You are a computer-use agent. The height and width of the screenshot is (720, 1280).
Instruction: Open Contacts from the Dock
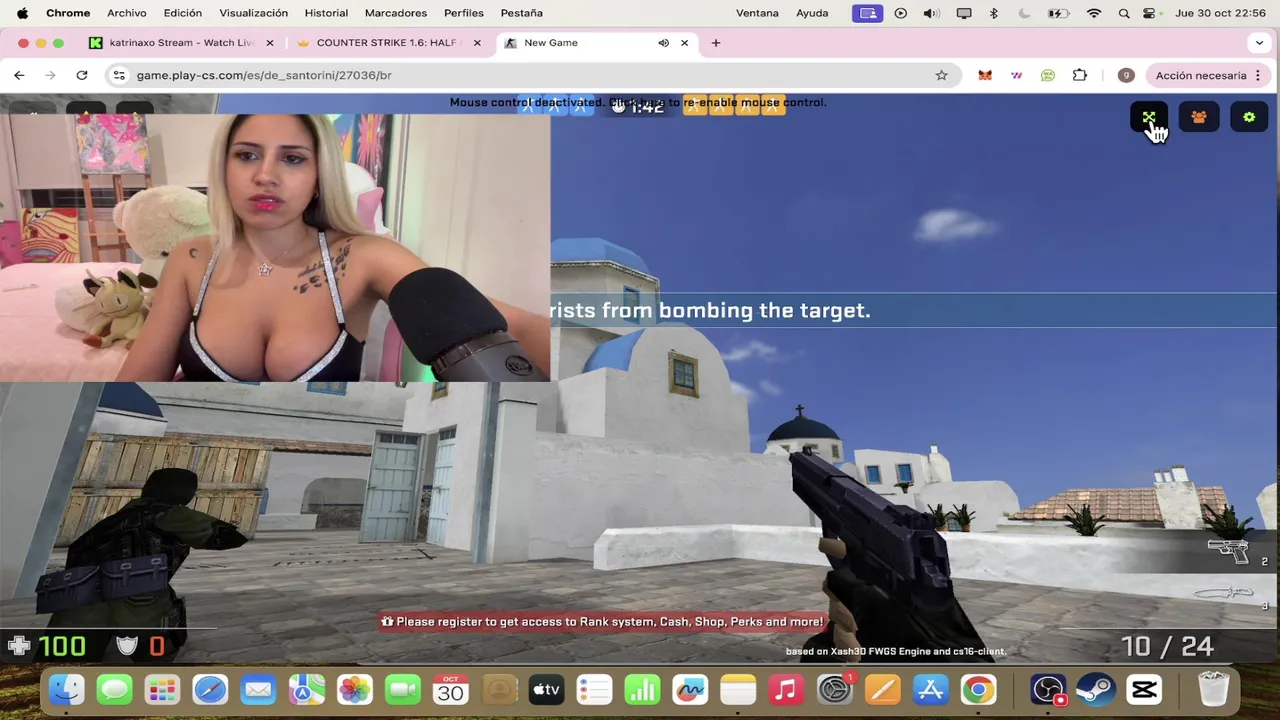(x=499, y=690)
